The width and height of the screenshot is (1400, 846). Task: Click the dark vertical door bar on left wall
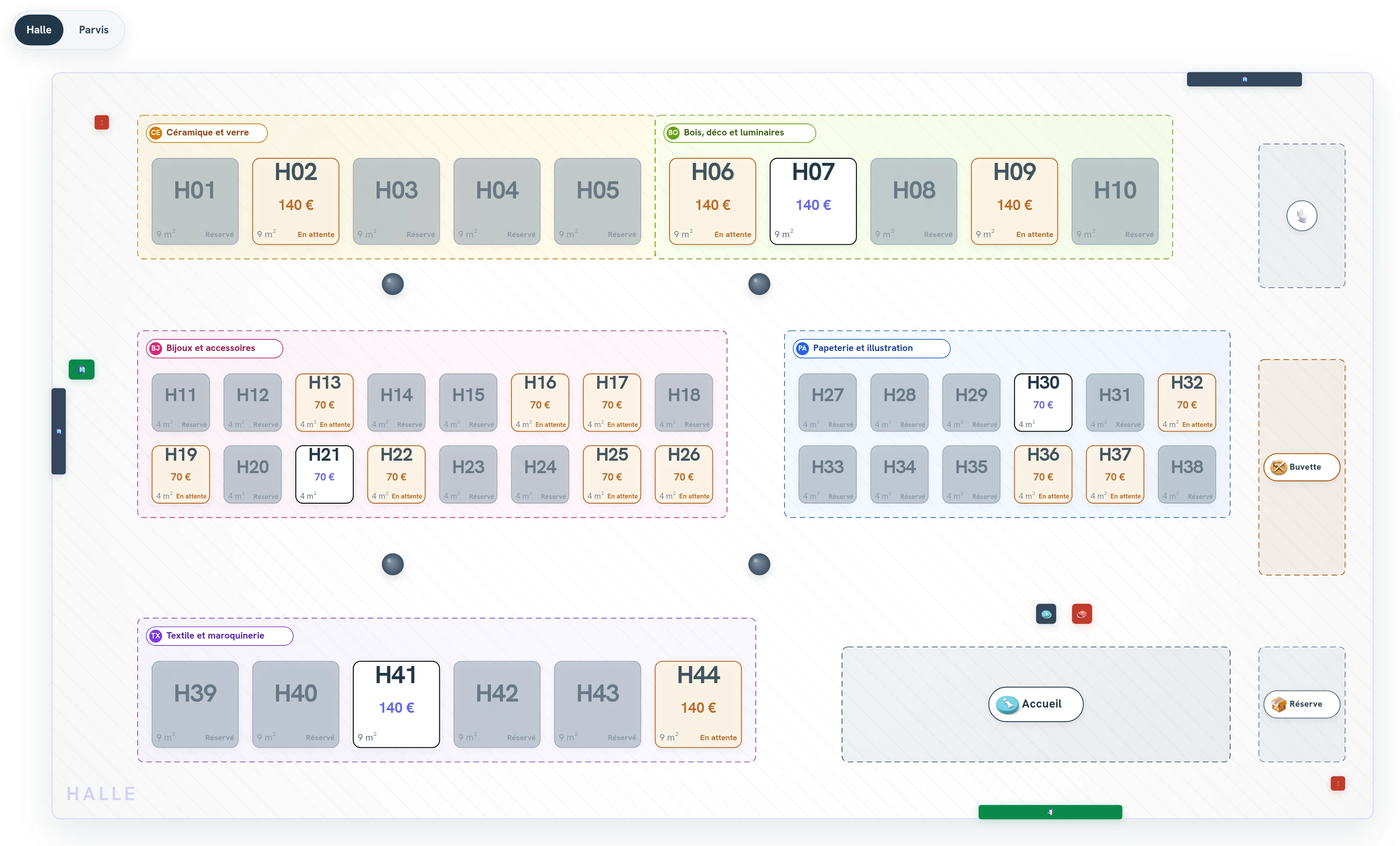[59, 431]
